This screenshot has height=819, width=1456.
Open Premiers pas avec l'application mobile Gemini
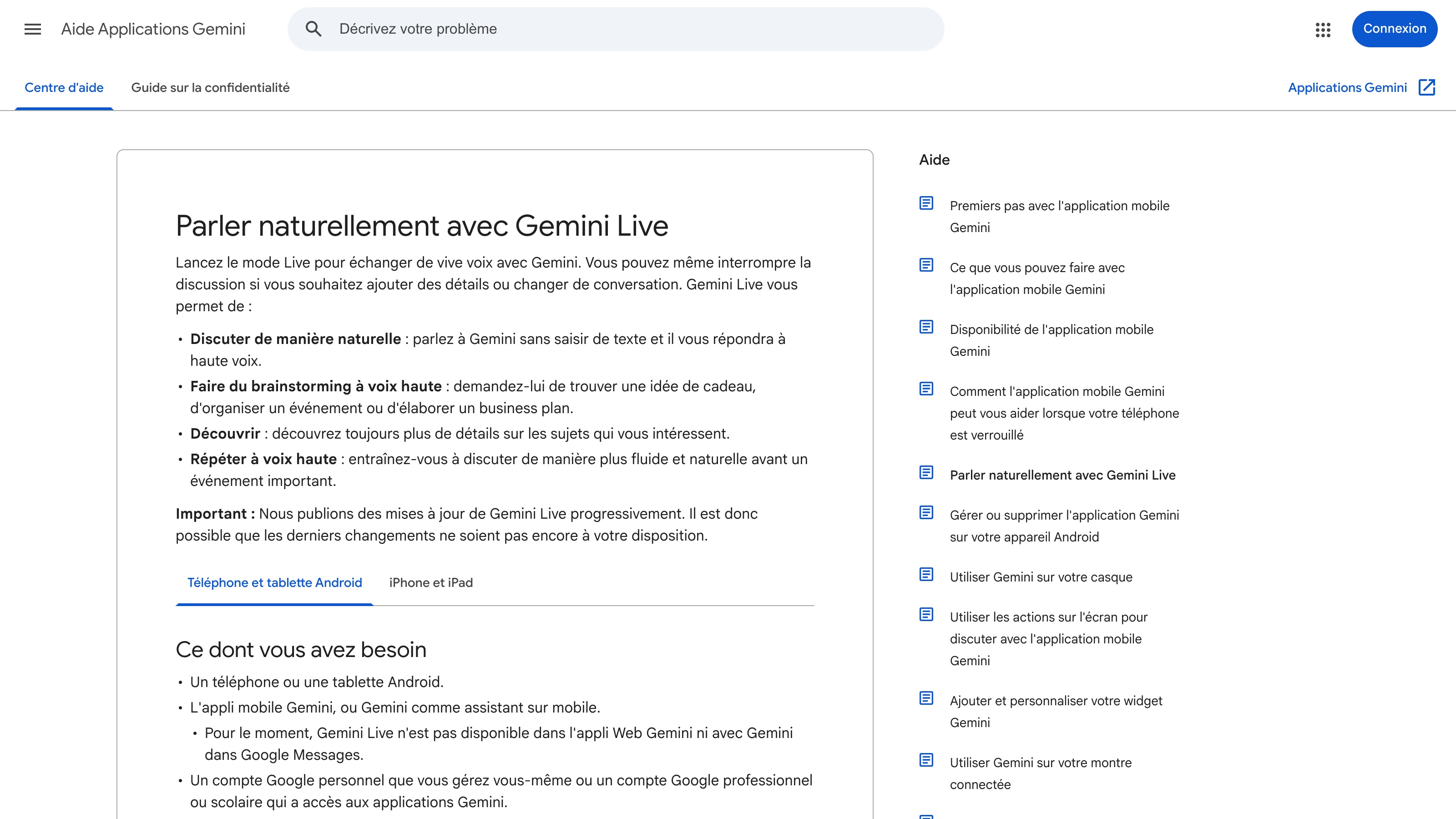point(1059,217)
